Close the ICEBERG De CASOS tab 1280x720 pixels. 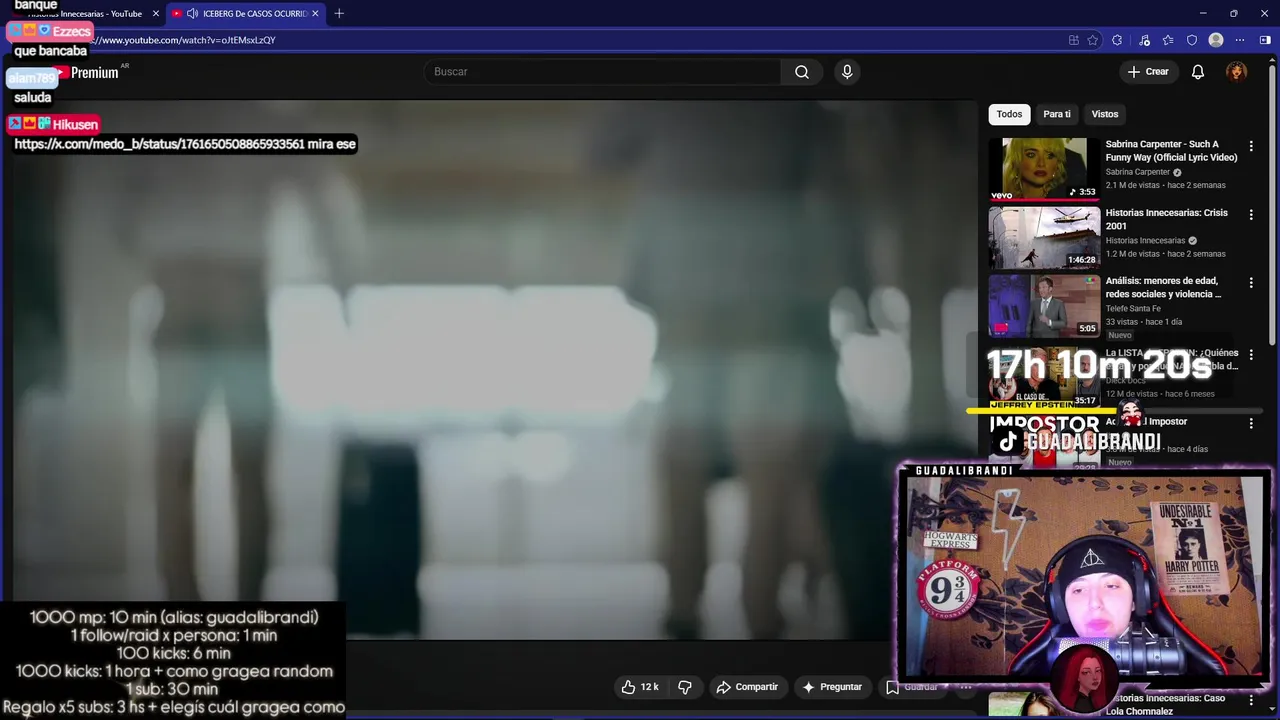click(x=316, y=14)
